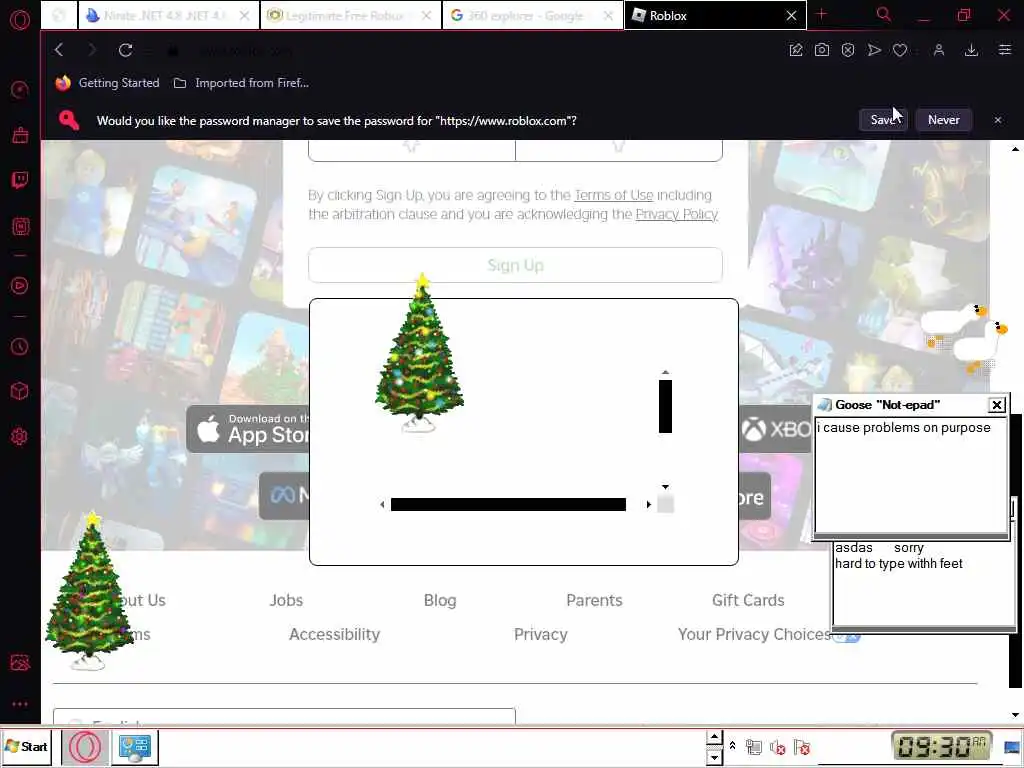Open the Gift Cards footer link

click(748, 600)
